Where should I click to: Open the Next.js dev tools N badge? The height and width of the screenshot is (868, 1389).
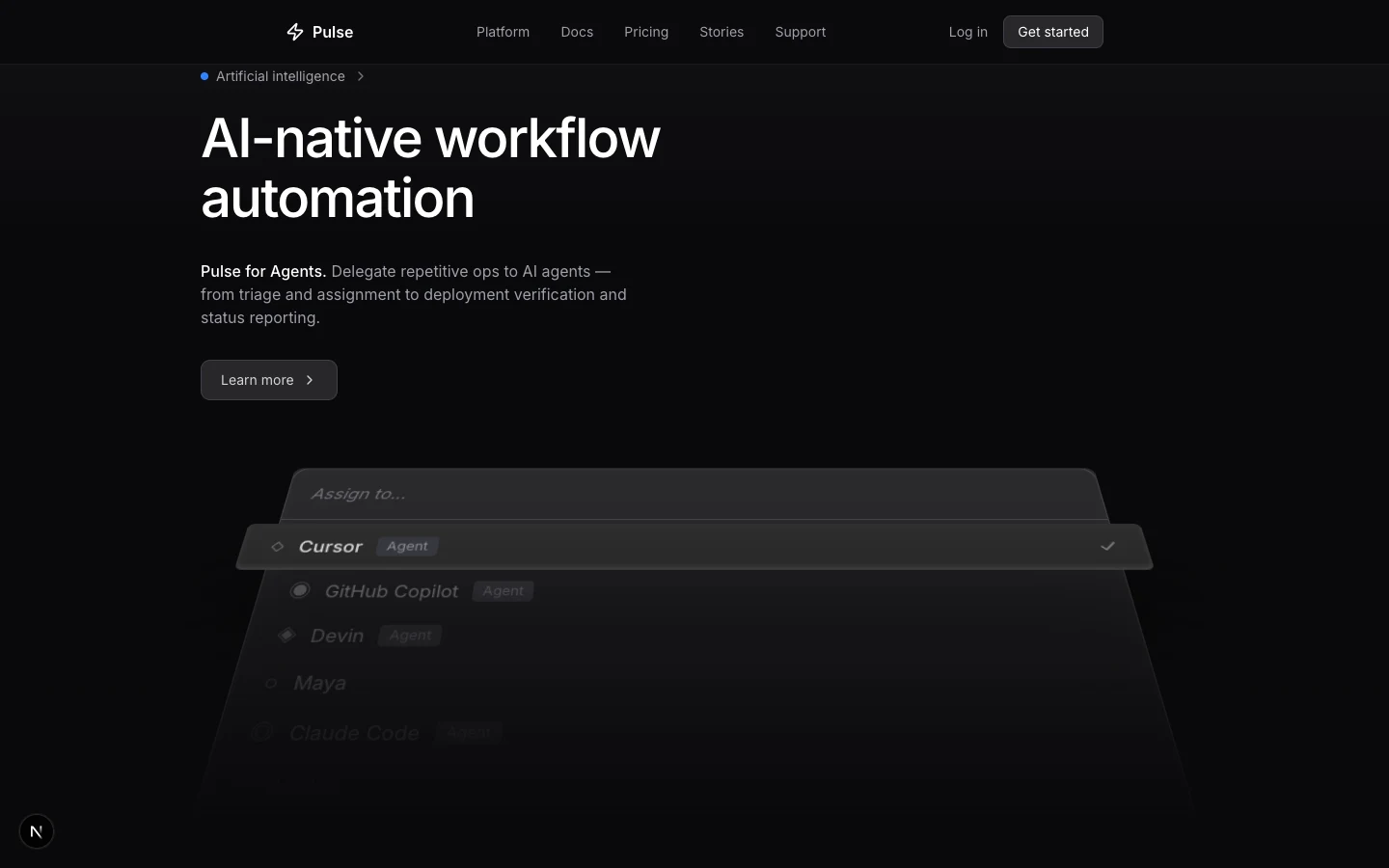click(x=37, y=831)
